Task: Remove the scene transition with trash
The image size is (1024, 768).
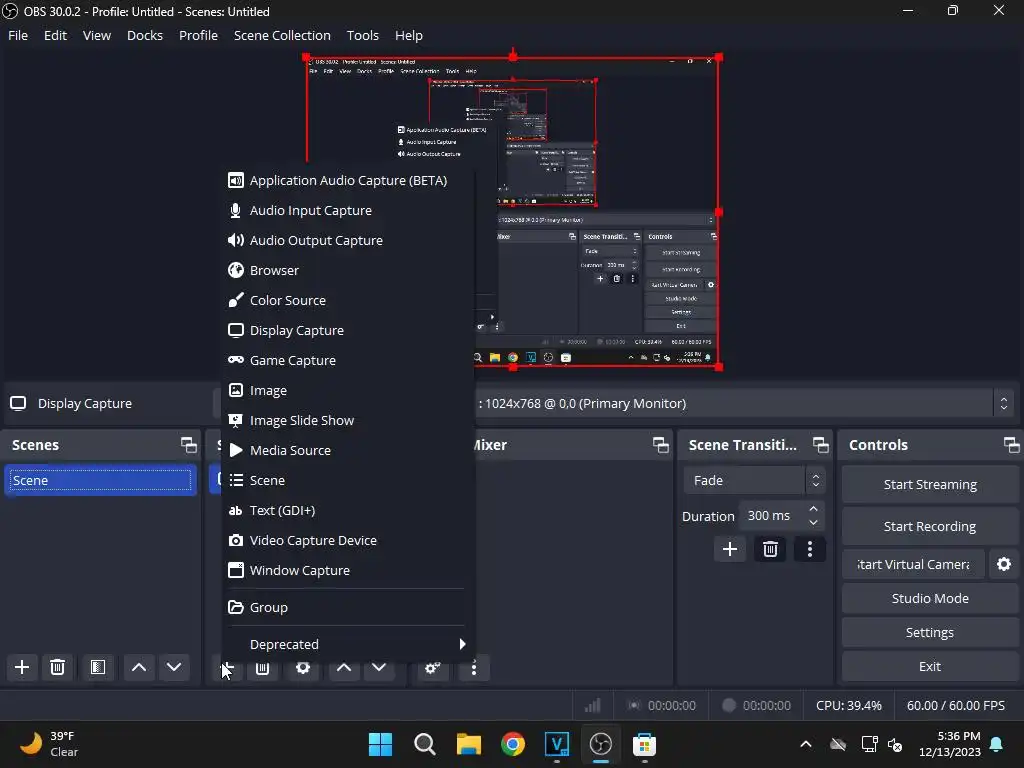Action: coord(770,549)
